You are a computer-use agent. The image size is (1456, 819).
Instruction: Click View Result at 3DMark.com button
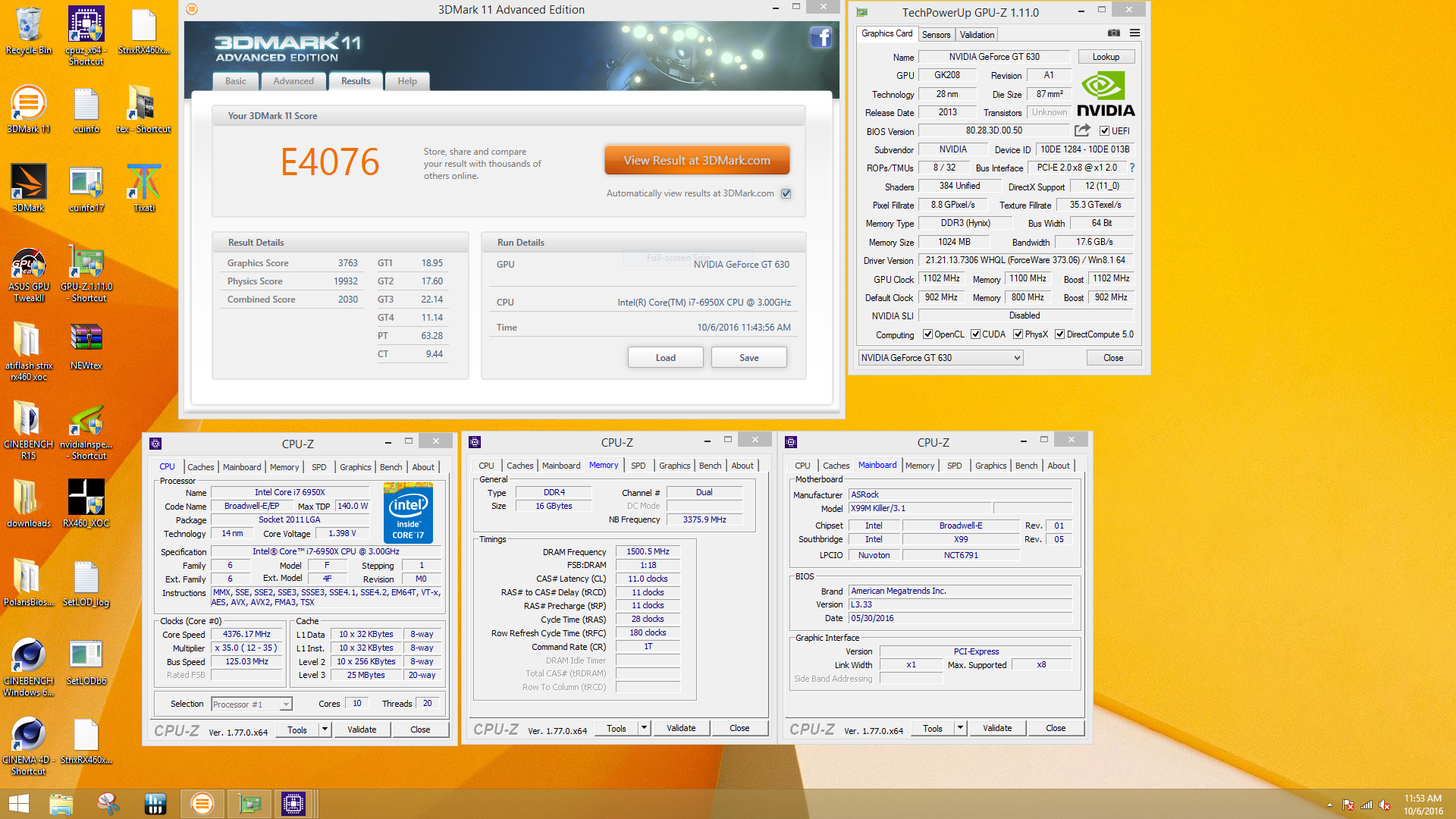pos(697,160)
